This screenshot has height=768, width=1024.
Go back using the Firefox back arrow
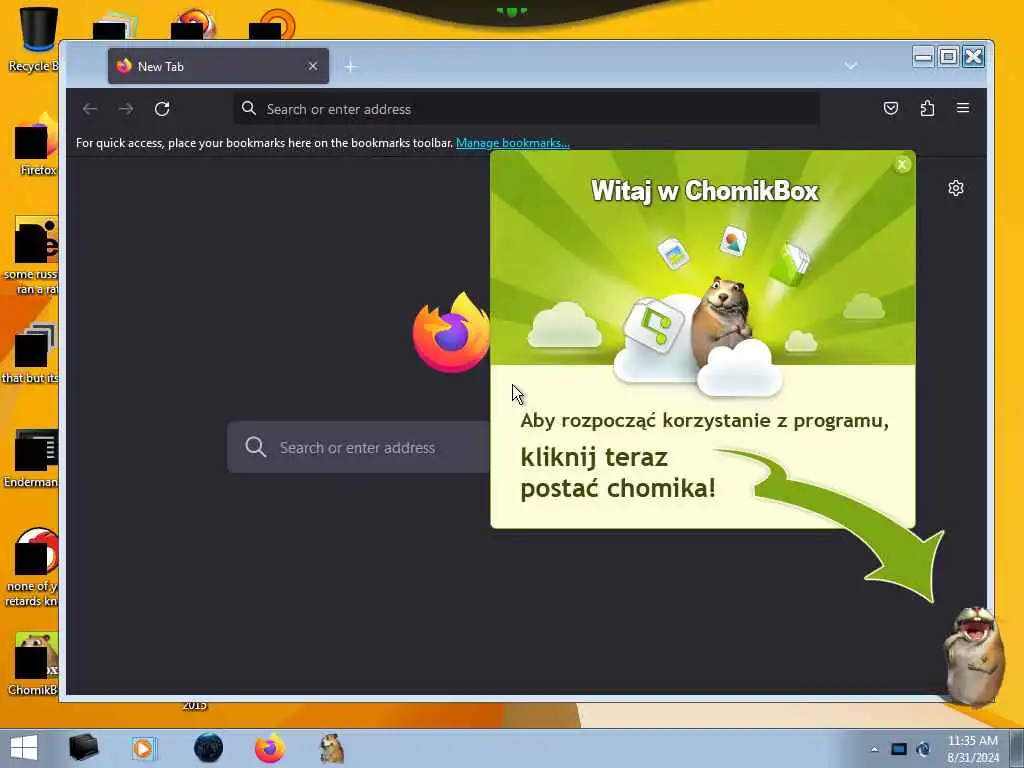pyautogui.click(x=90, y=108)
